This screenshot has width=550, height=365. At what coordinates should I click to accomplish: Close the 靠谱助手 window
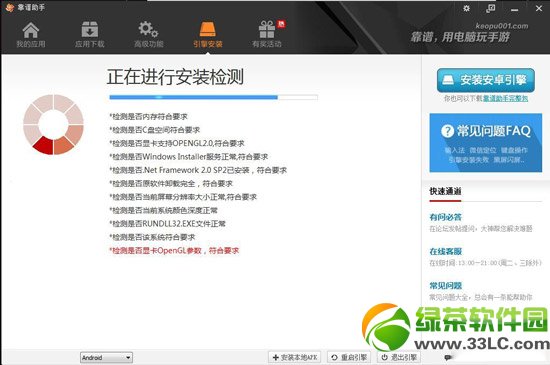(539, 8)
